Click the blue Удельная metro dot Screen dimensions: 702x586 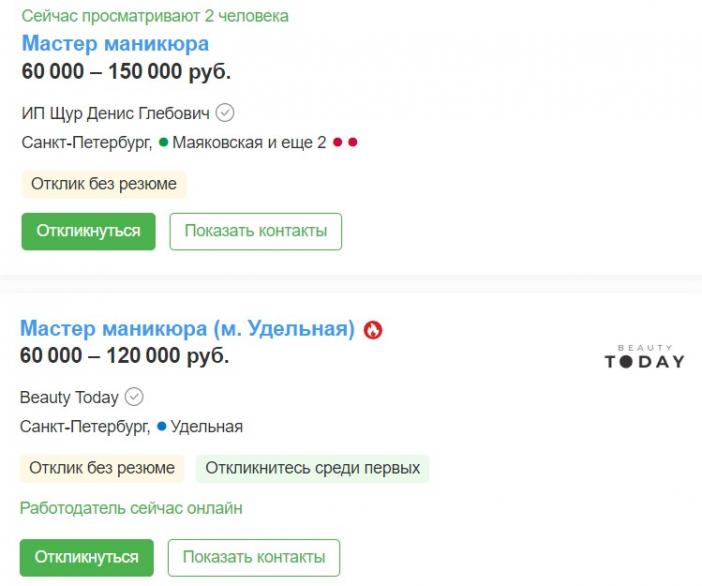[x=162, y=427]
